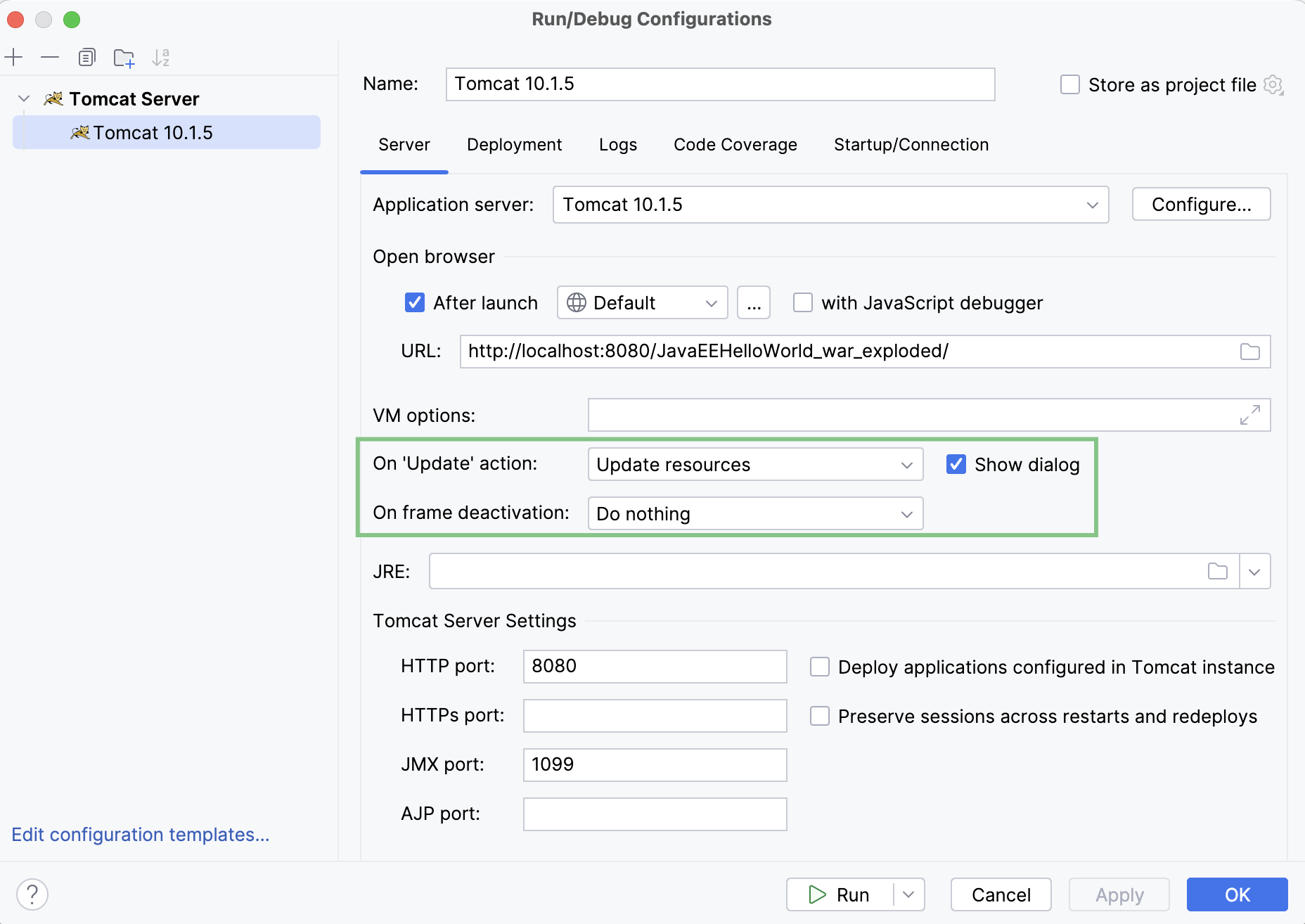Collapse Tomcat Server tree node chevron
The height and width of the screenshot is (924, 1305).
click(24, 99)
